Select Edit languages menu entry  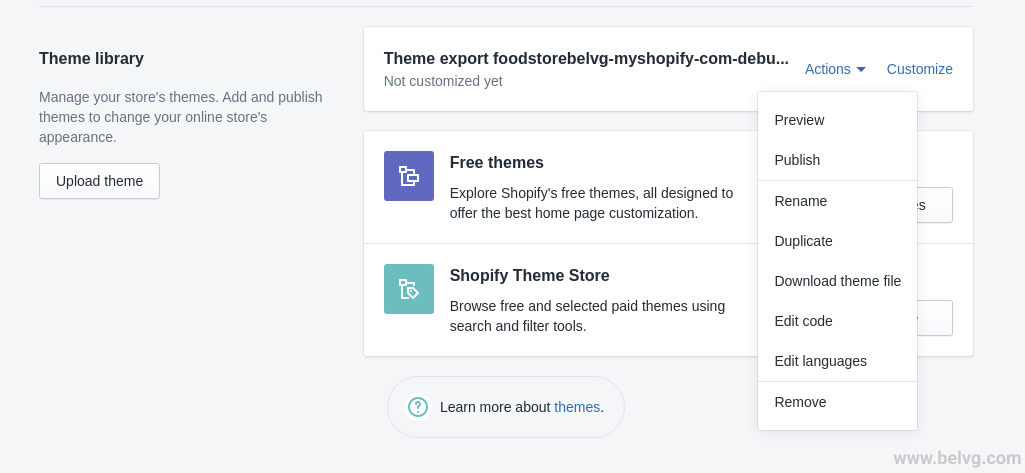click(x=837, y=361)
